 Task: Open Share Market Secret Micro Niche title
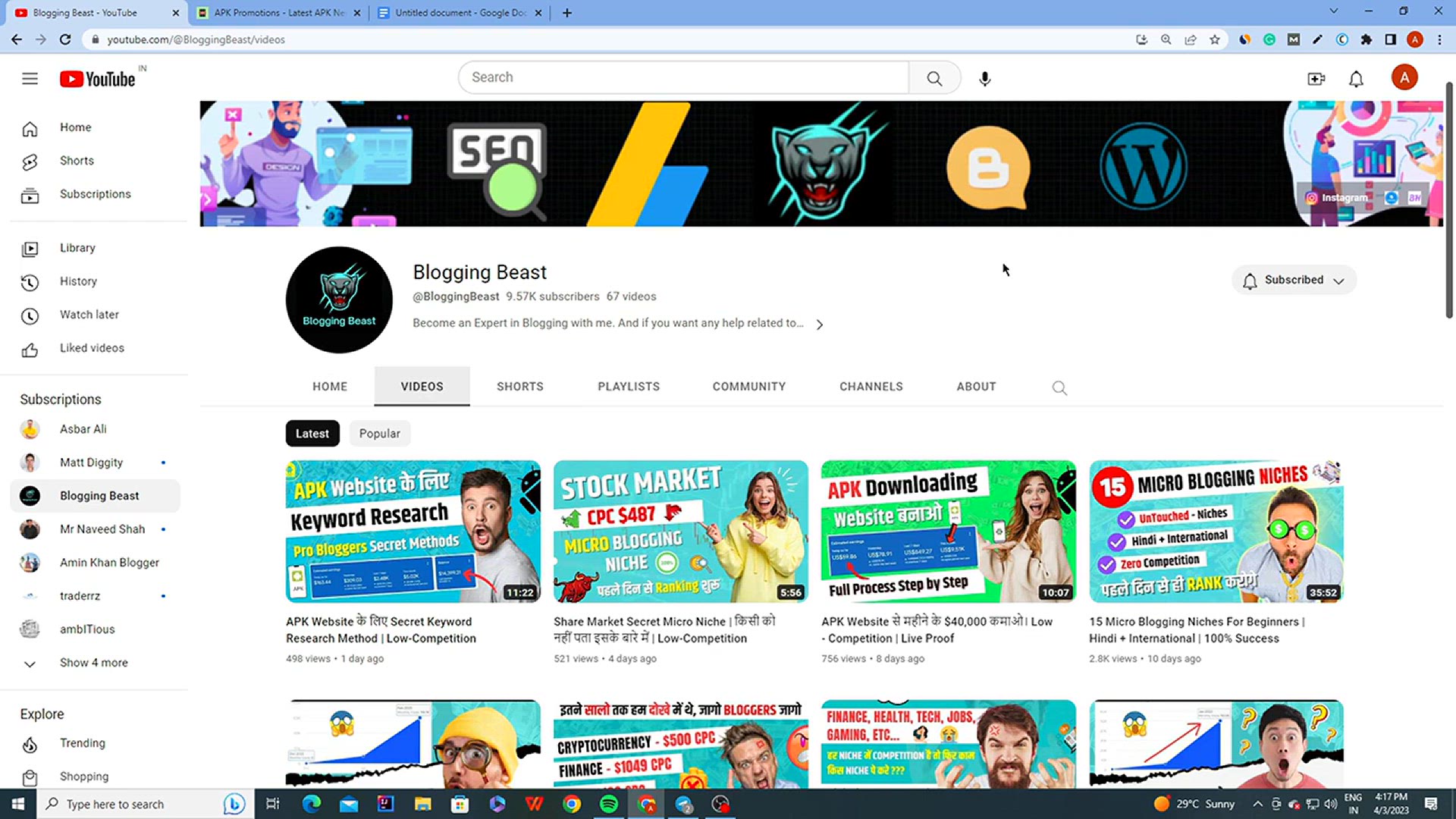pyautogui.click(x=664, y=629)
